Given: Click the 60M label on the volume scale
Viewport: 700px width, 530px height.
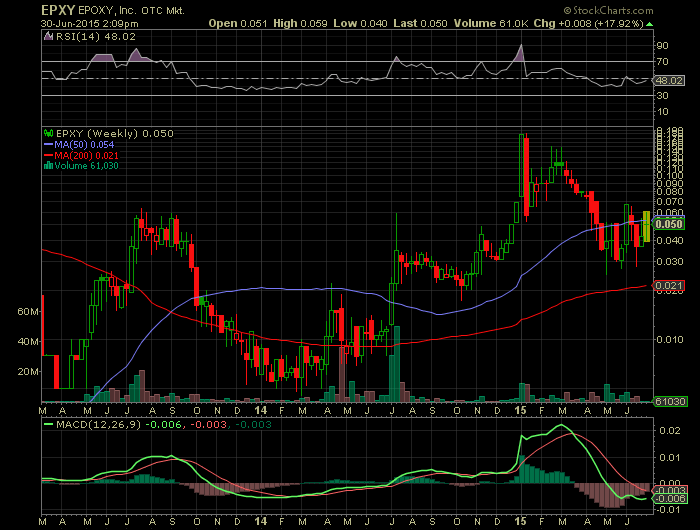Looking at the screenshot, I should click(28, 311).
